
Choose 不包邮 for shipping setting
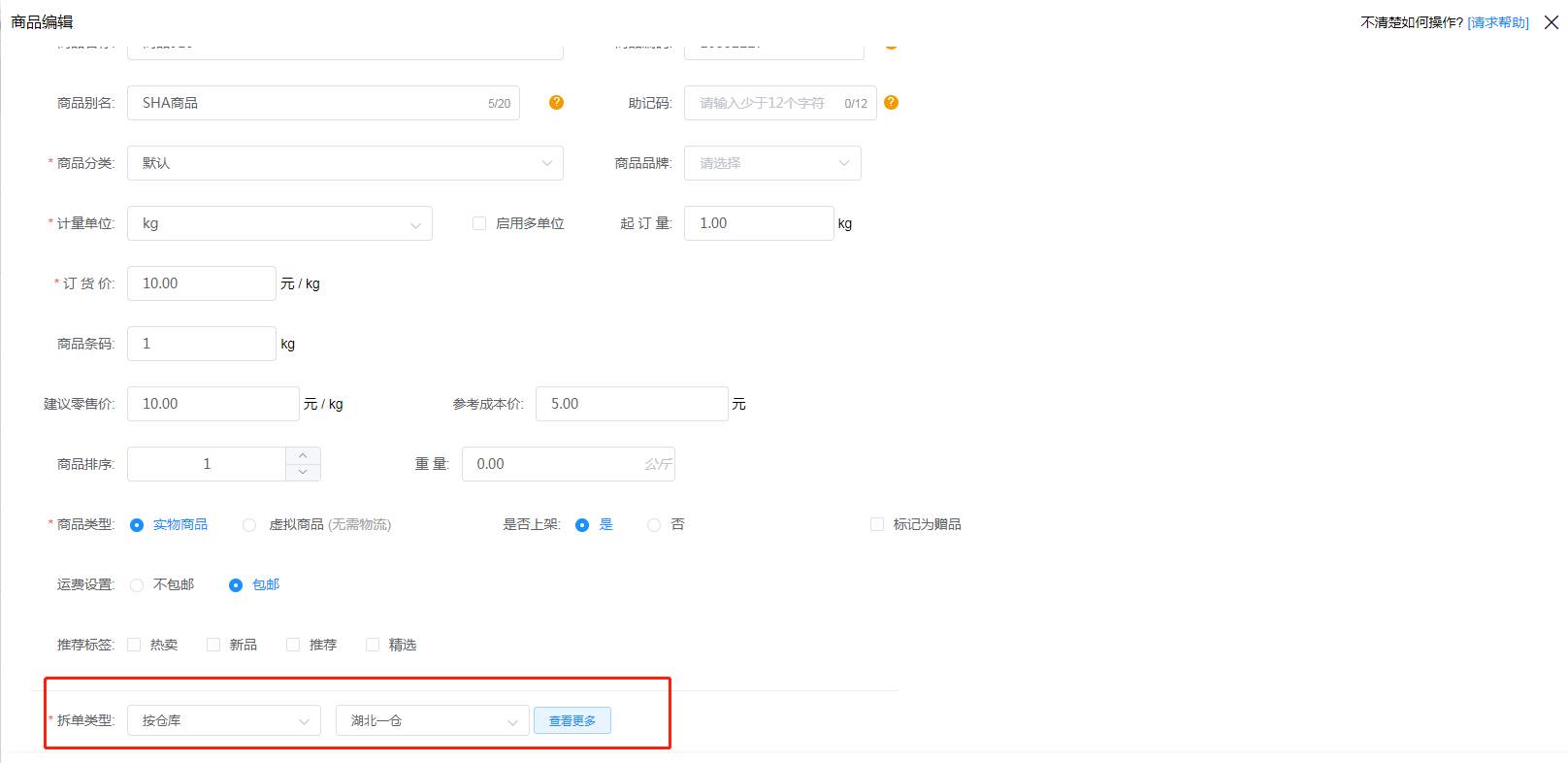pos(137,585)
